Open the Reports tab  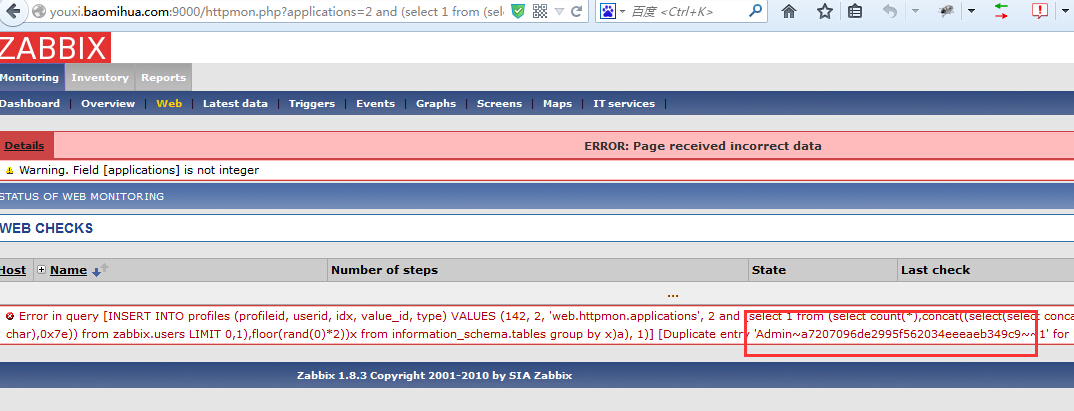164,77
